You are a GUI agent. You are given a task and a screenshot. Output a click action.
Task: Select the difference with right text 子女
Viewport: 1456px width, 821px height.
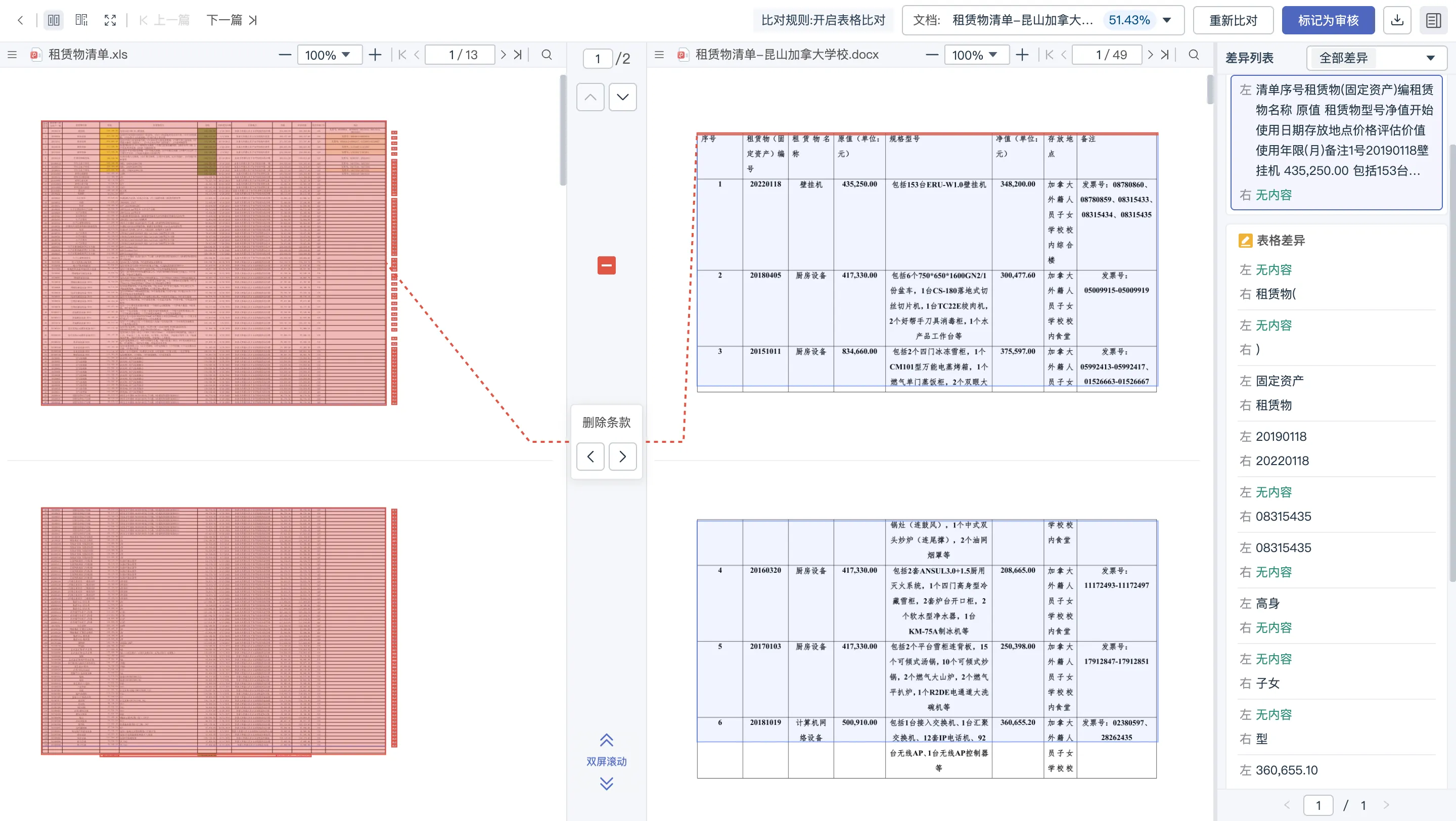click(1336, 671)
